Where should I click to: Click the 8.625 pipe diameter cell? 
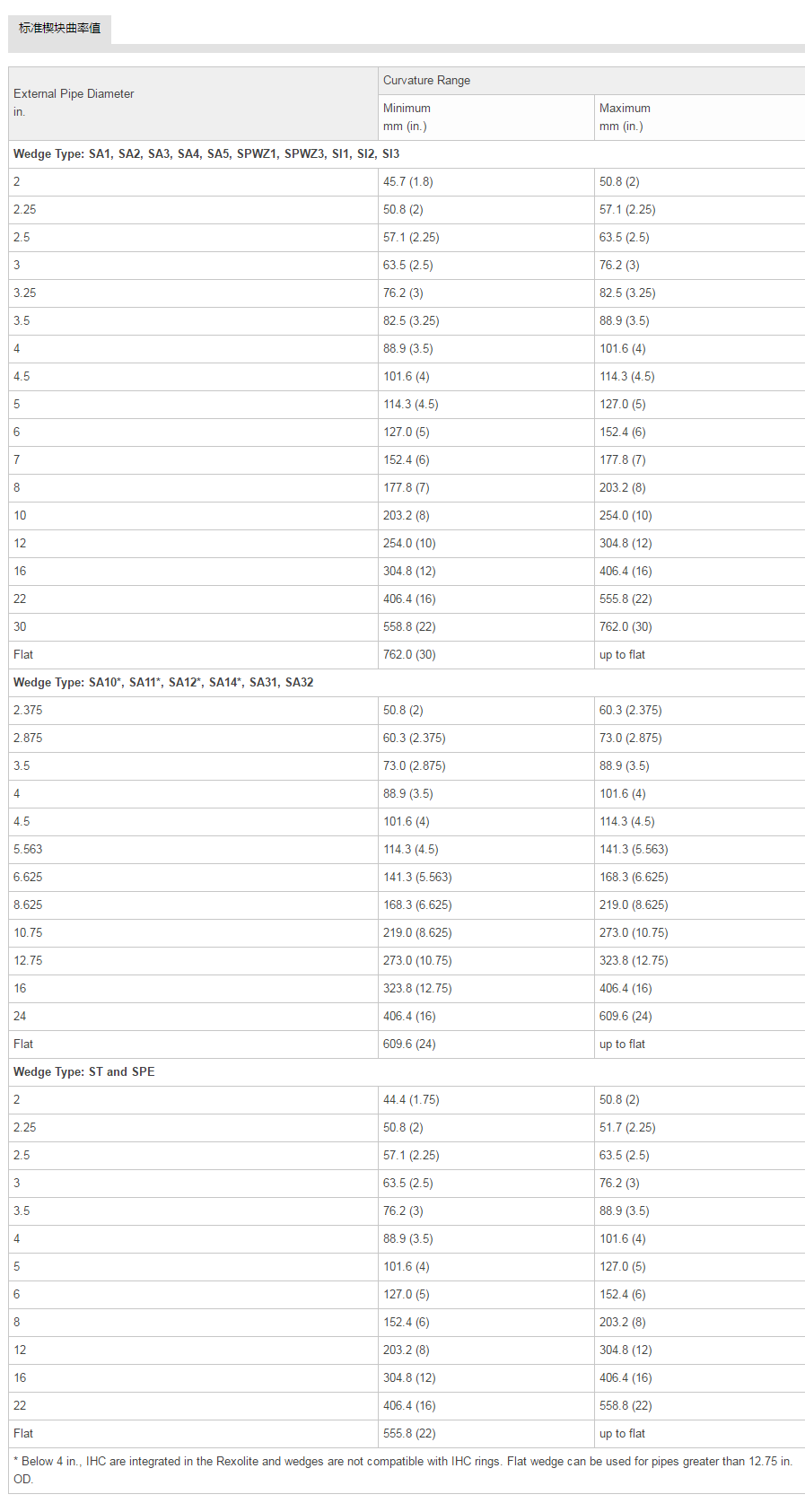point(28,905)
